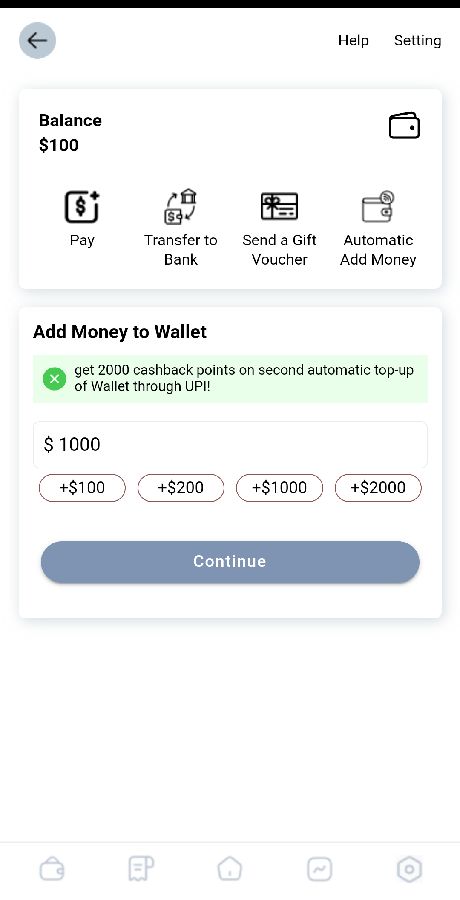The height and width of the screenshot is (900, 460).
Task: Go back using the arrow button
Action: pos(37,40)
